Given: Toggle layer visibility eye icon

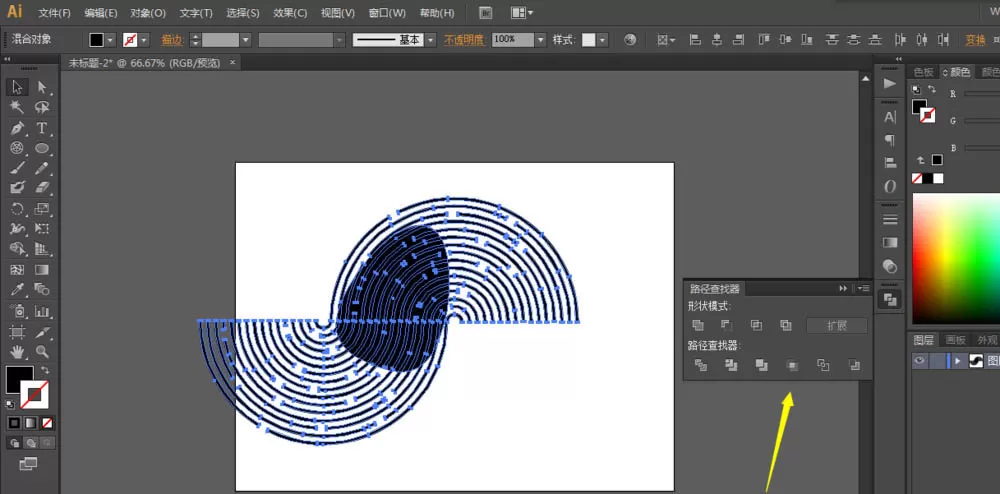Looking at the screenshot, I should point(919,361).
